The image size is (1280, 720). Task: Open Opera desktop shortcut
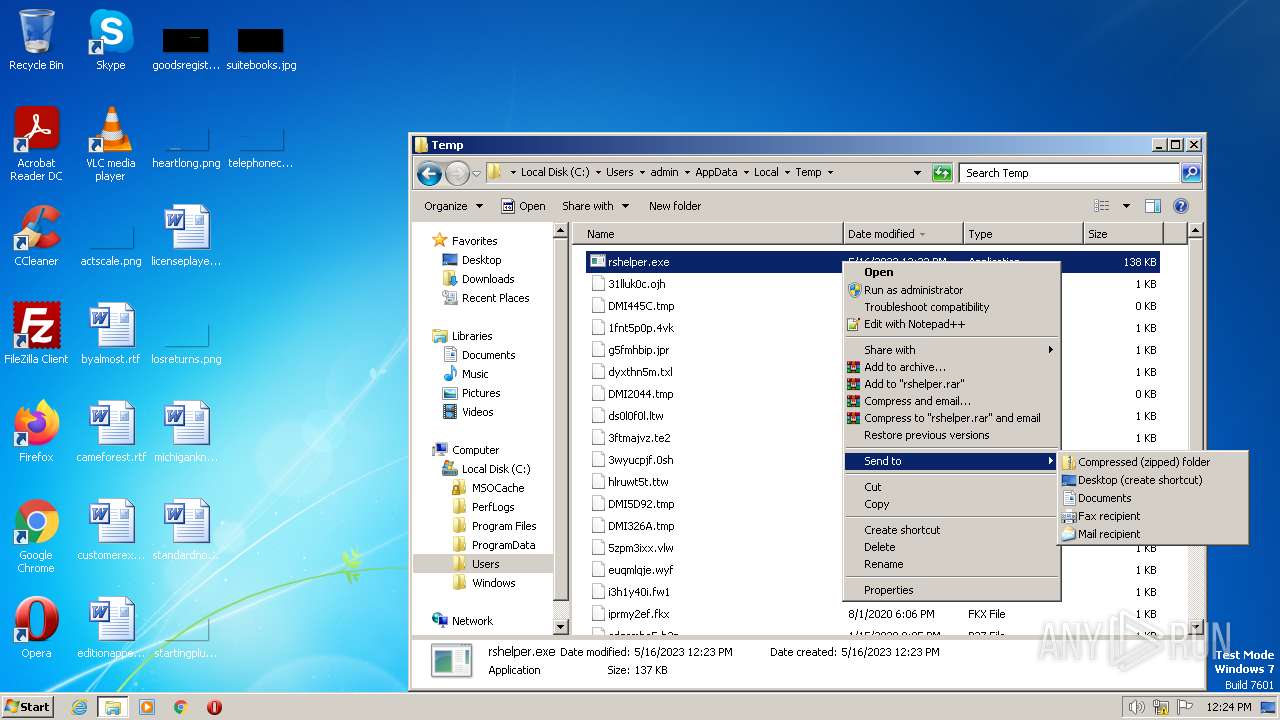(x=36, y=627)
